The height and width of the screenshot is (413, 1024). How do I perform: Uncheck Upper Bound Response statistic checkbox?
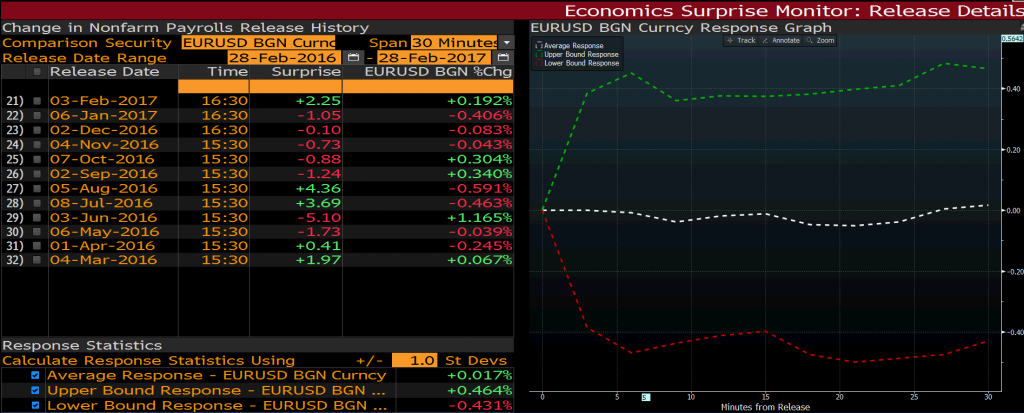[35, 390]
